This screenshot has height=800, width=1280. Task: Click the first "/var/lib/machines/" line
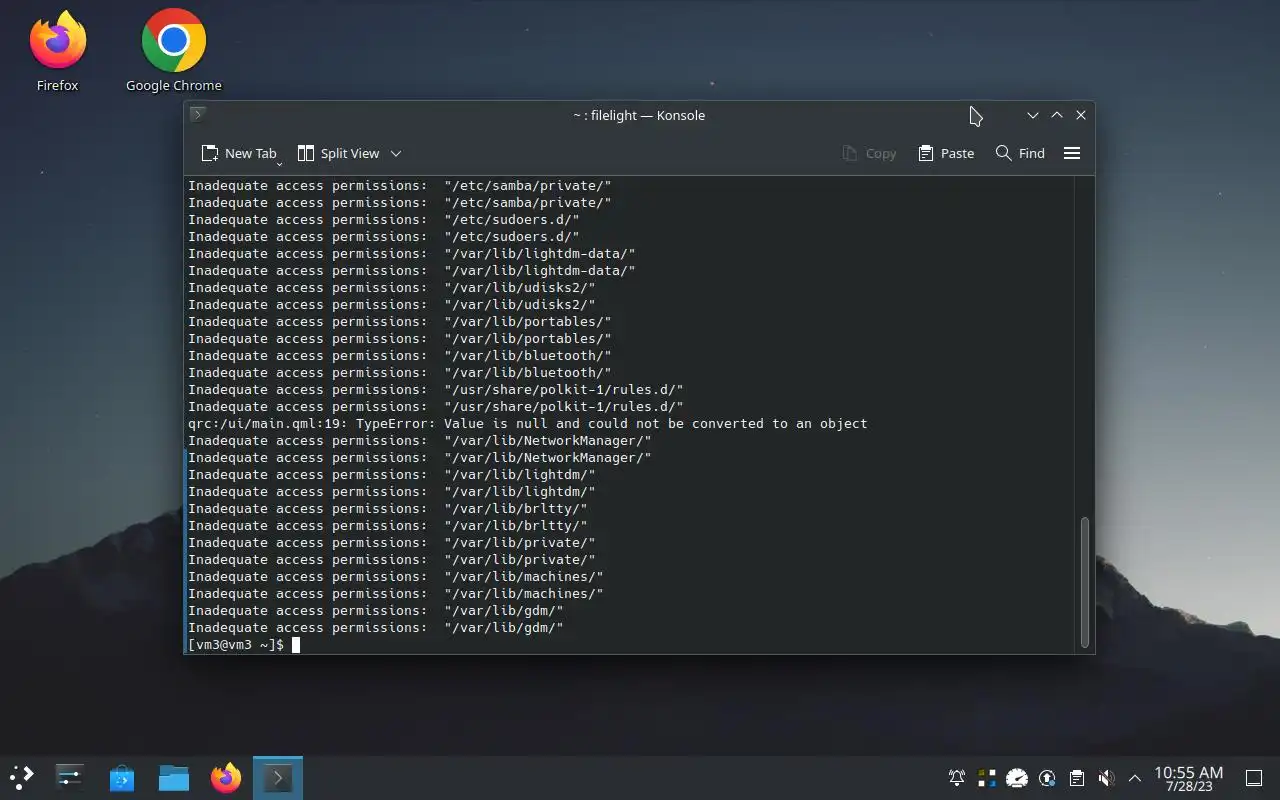[x=396, y=577]
